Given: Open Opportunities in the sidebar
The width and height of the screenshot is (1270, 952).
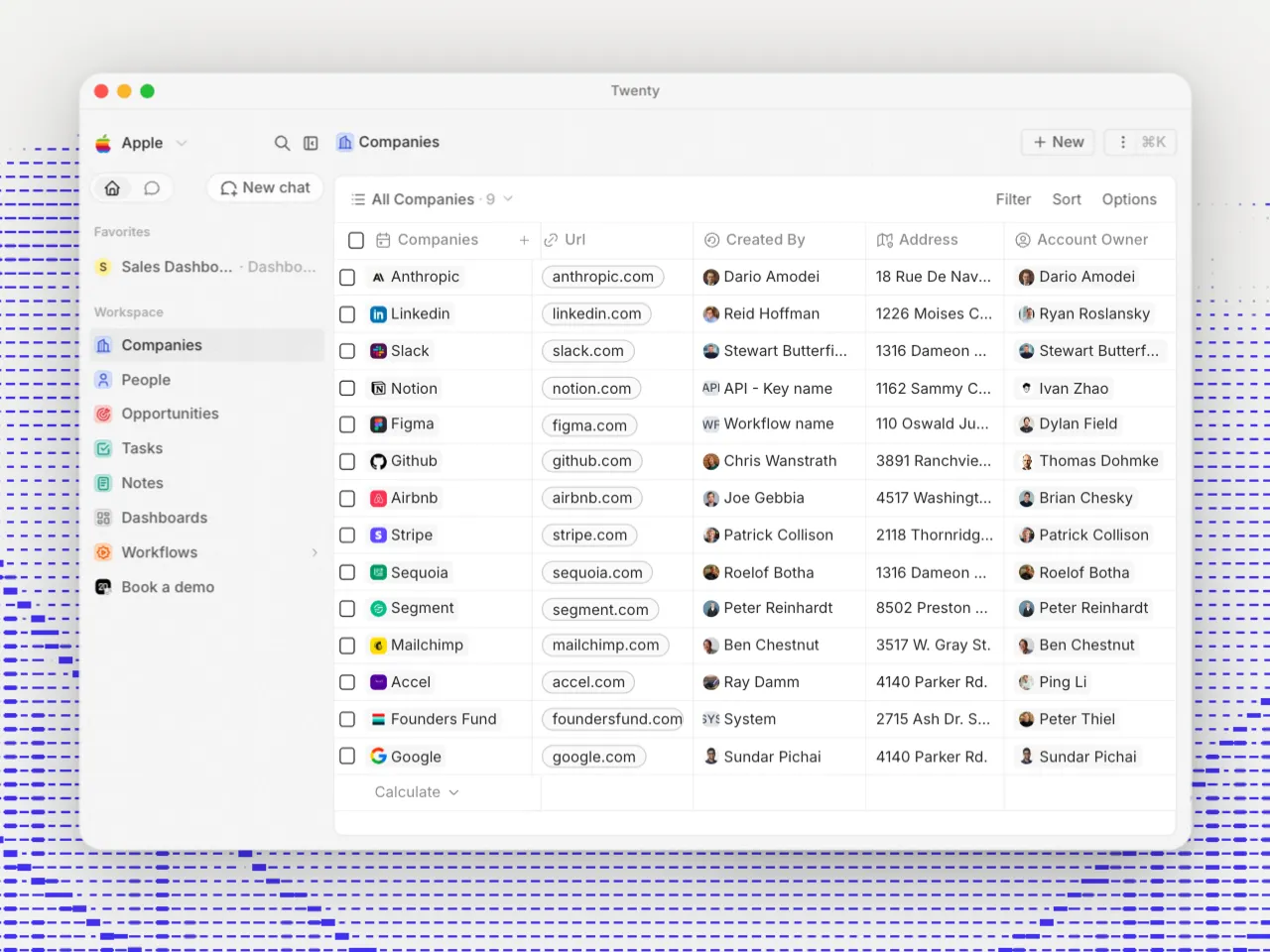Looking at the screenshot, I should pos(207,414).
